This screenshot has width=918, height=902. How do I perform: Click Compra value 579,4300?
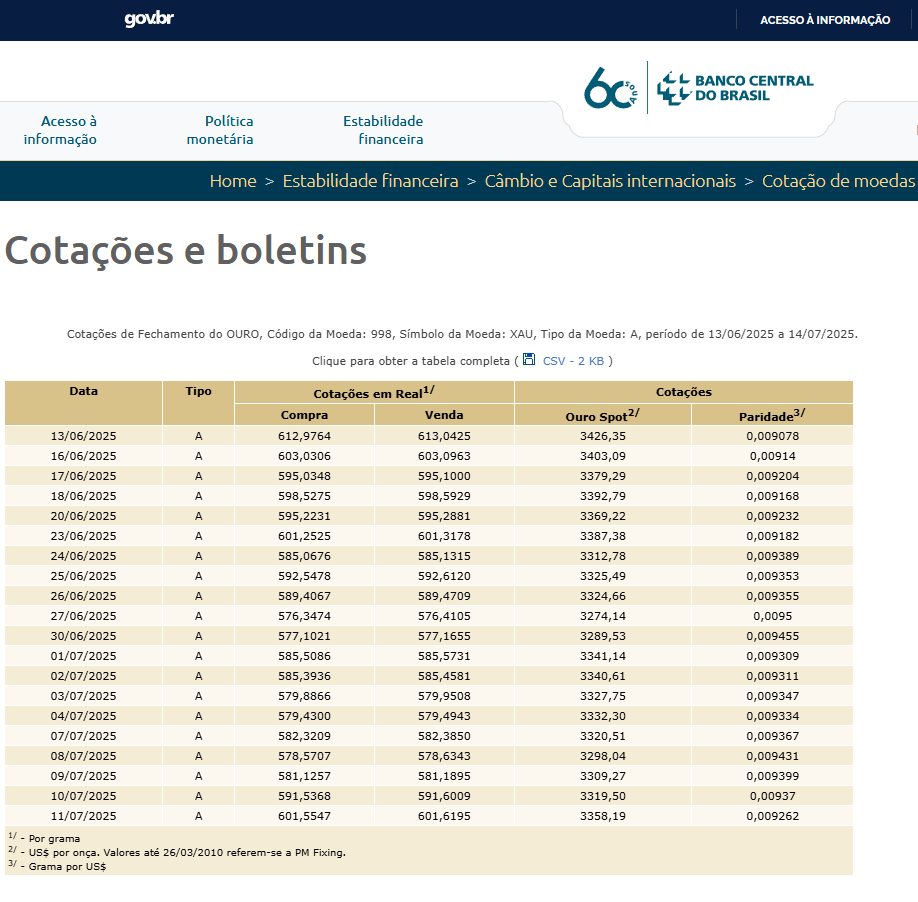(x=304, y=715)
